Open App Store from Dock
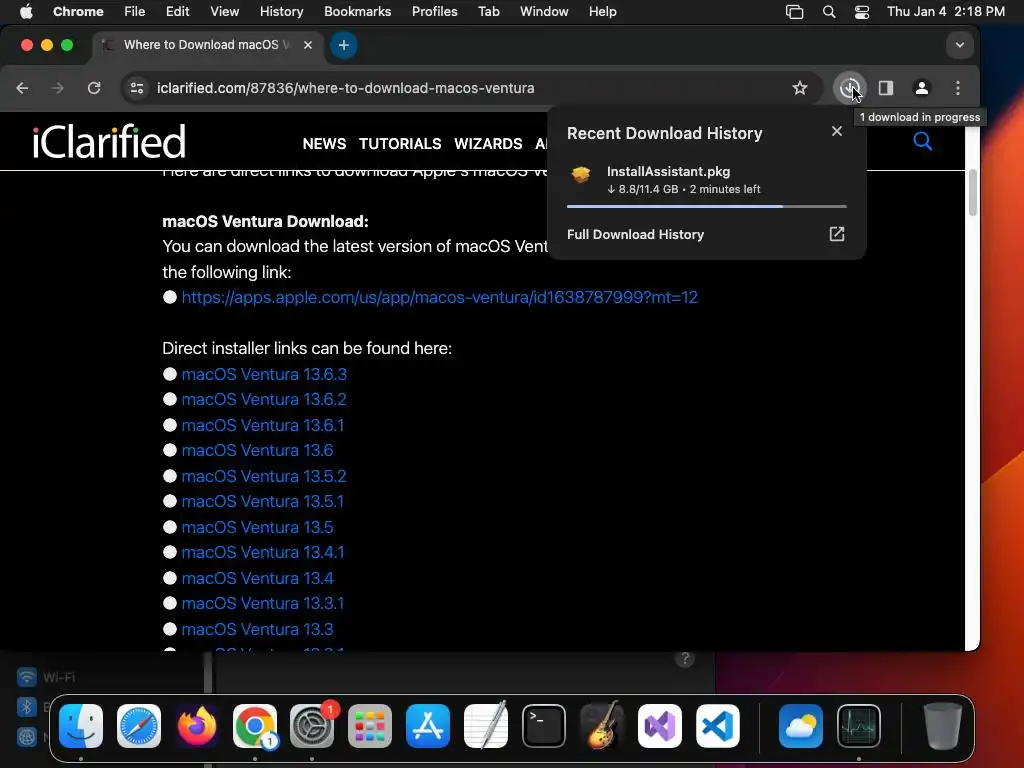Image resolution: width=1024 pixels, height=768 pixels. coord(428,726)
